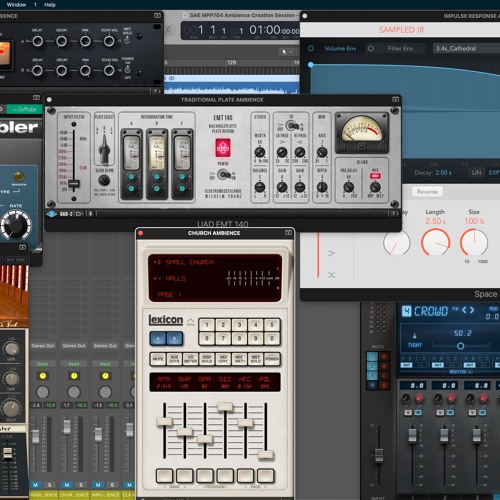The image size is (500, 500).
Task: Open the Help menu in the menu bar
Action: tap(50, 5)
